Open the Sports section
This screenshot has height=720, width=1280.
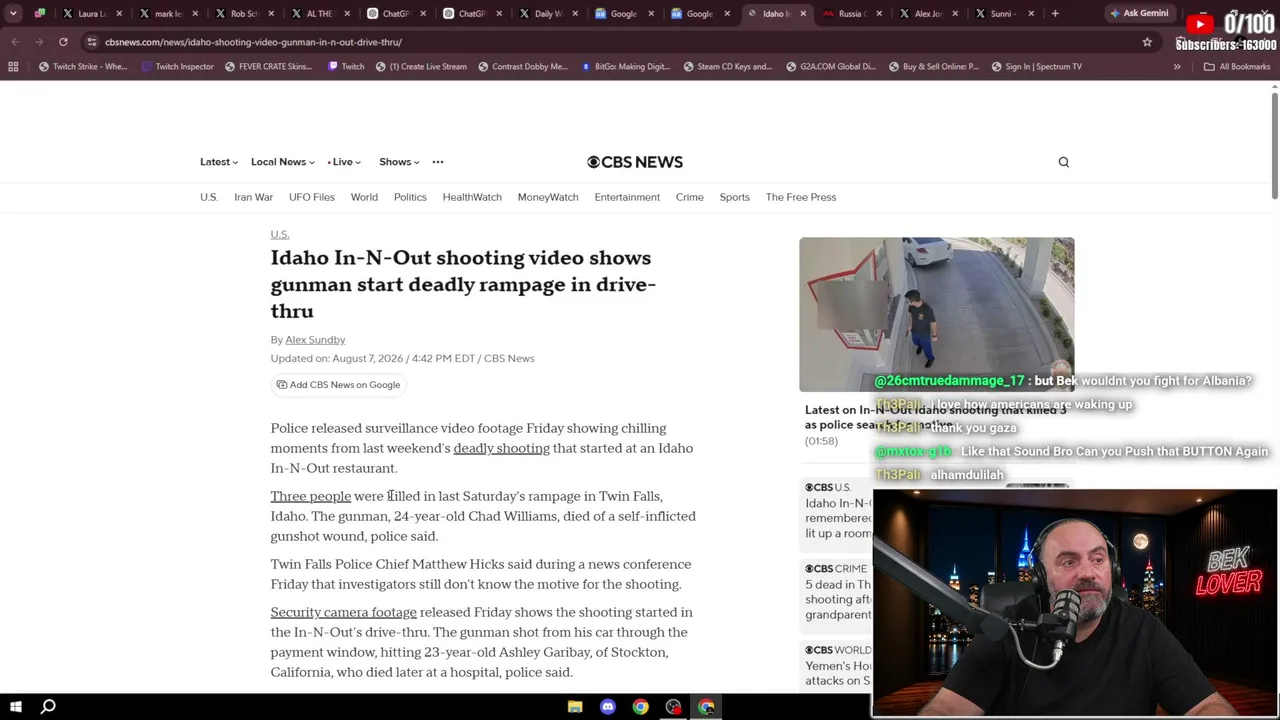pyautogui.click(x=734, y=197)
